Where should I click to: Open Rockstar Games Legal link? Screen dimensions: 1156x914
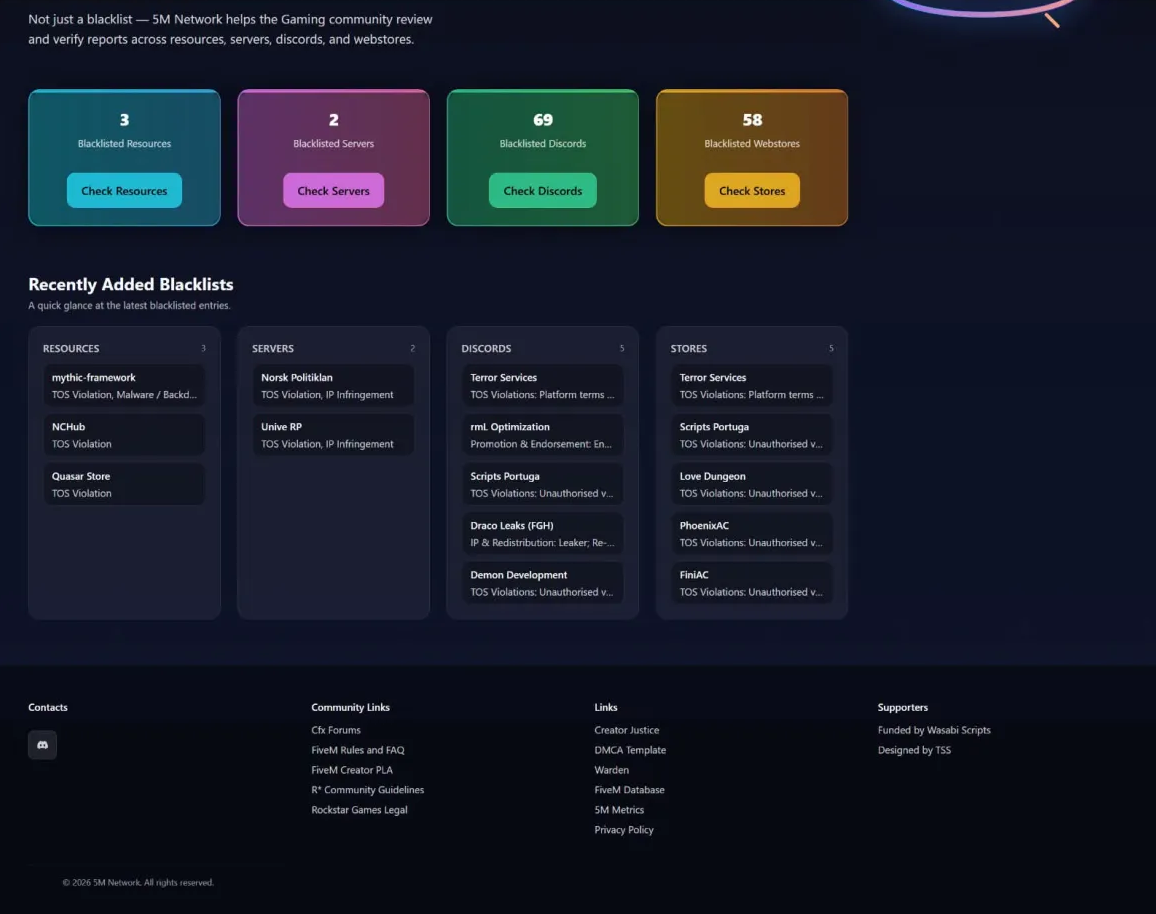(359, 809)
